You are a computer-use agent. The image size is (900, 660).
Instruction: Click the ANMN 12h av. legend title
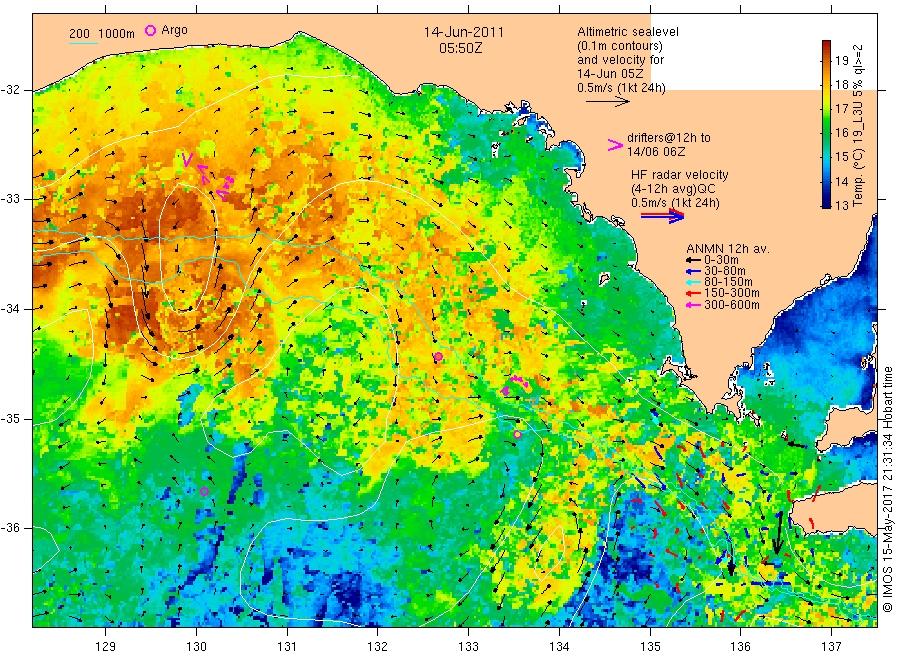point(728,249)
